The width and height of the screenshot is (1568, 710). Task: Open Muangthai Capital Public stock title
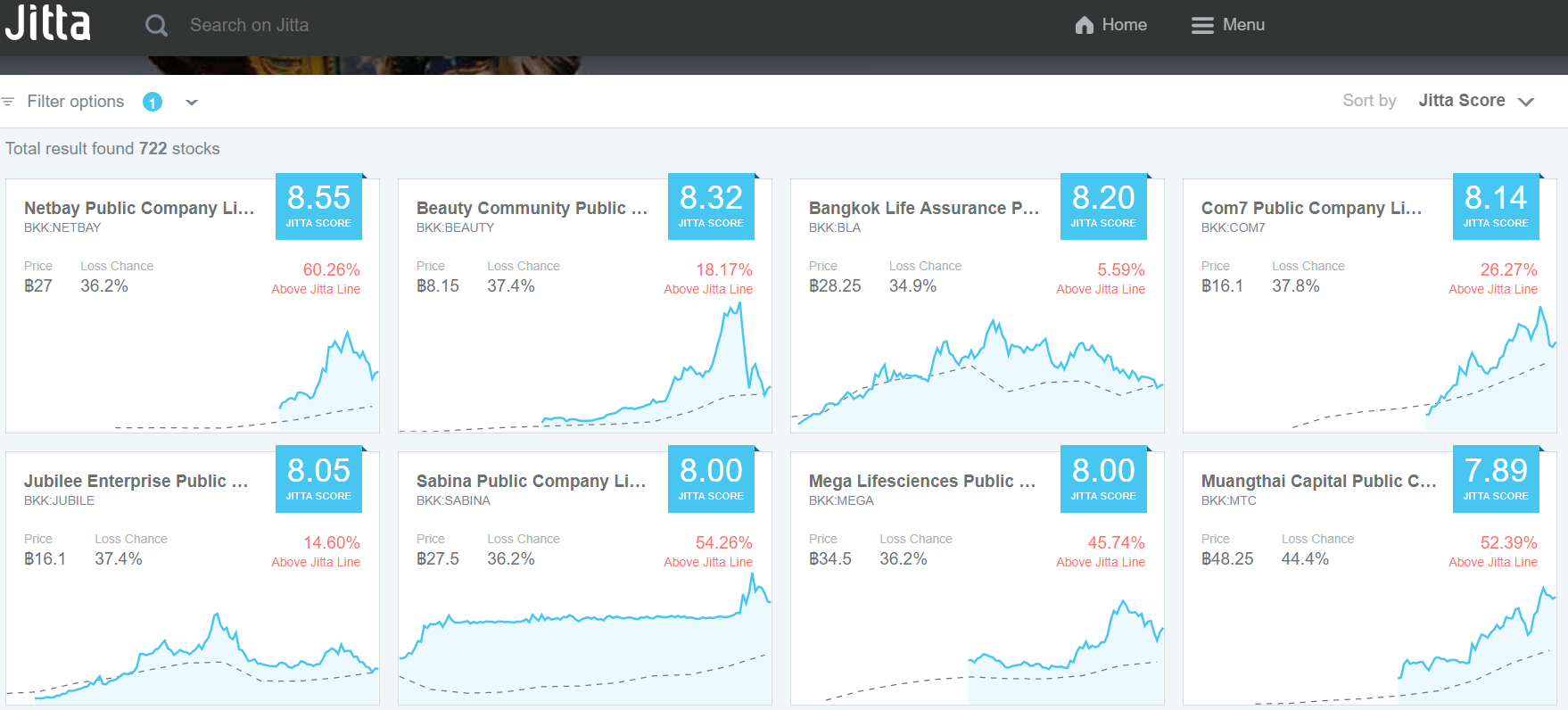(x=1319, y=481)
